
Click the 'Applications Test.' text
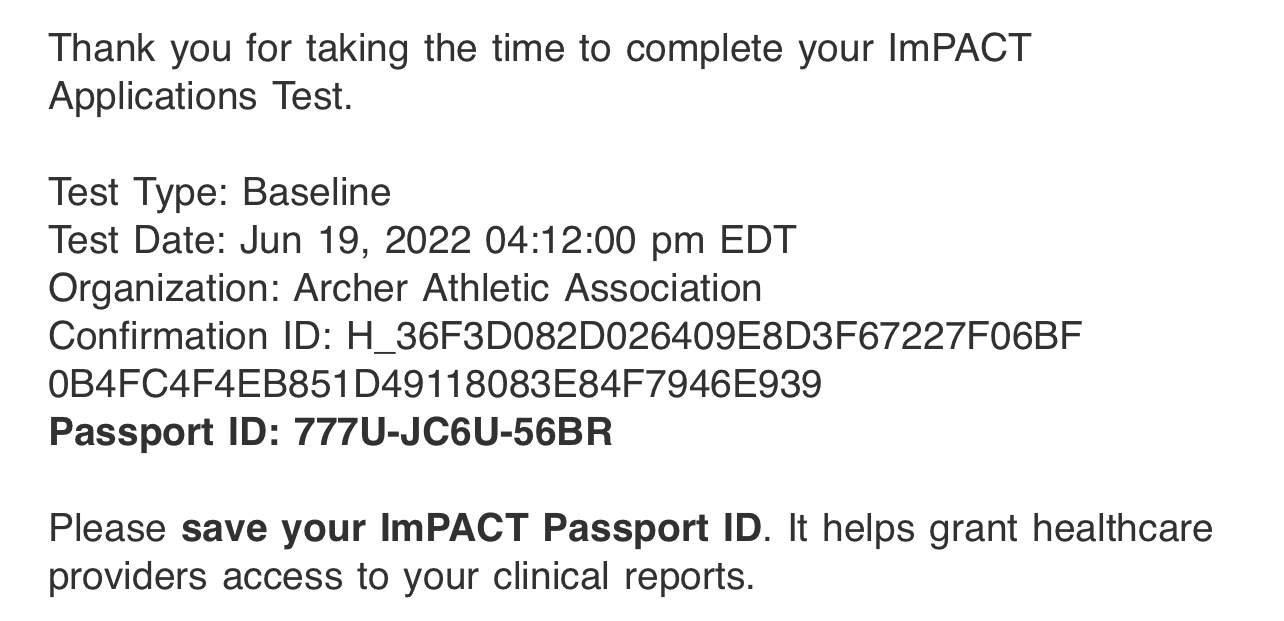(x=200, y=97)
